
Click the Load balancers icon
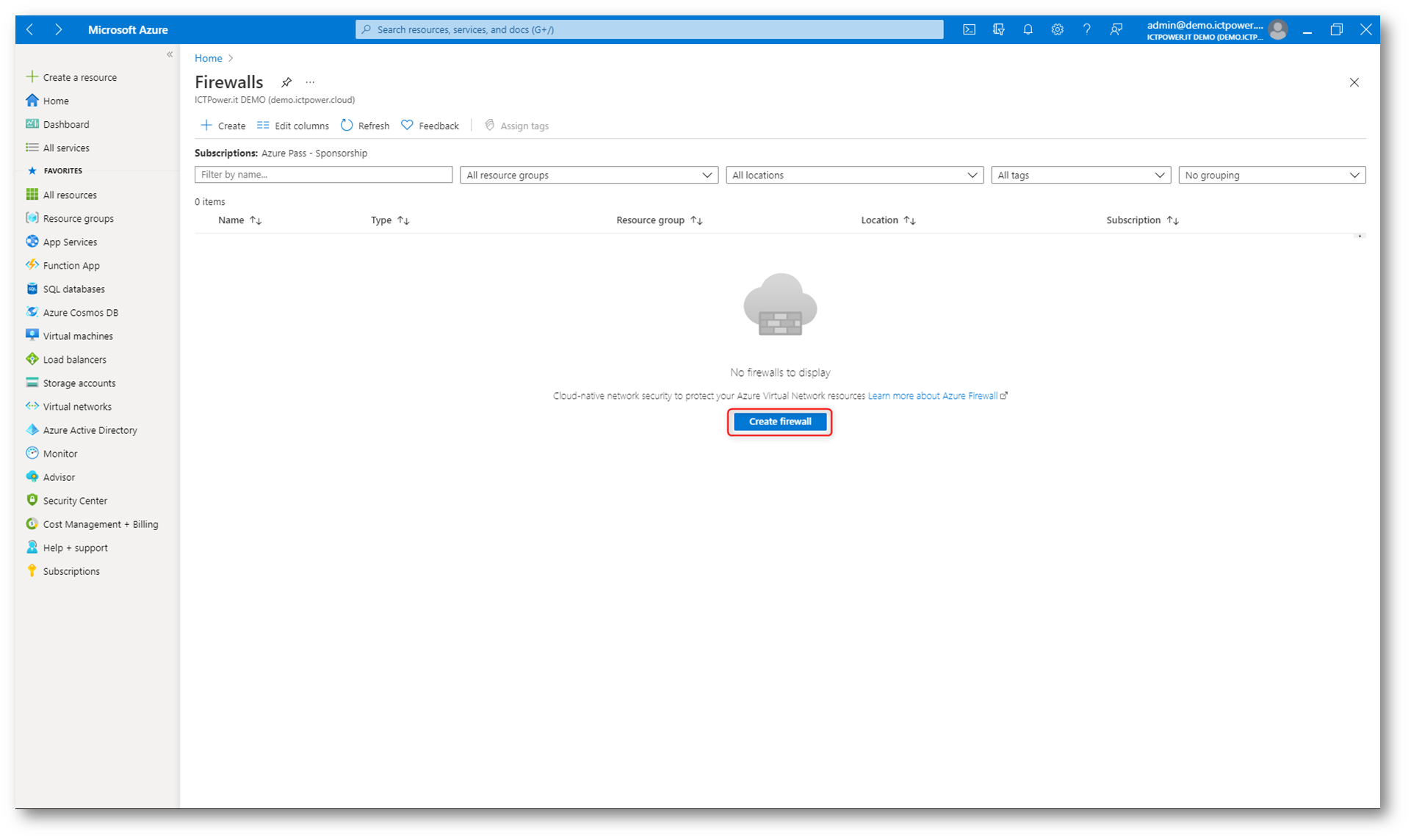pyautogui.click(x=32, y=359)
